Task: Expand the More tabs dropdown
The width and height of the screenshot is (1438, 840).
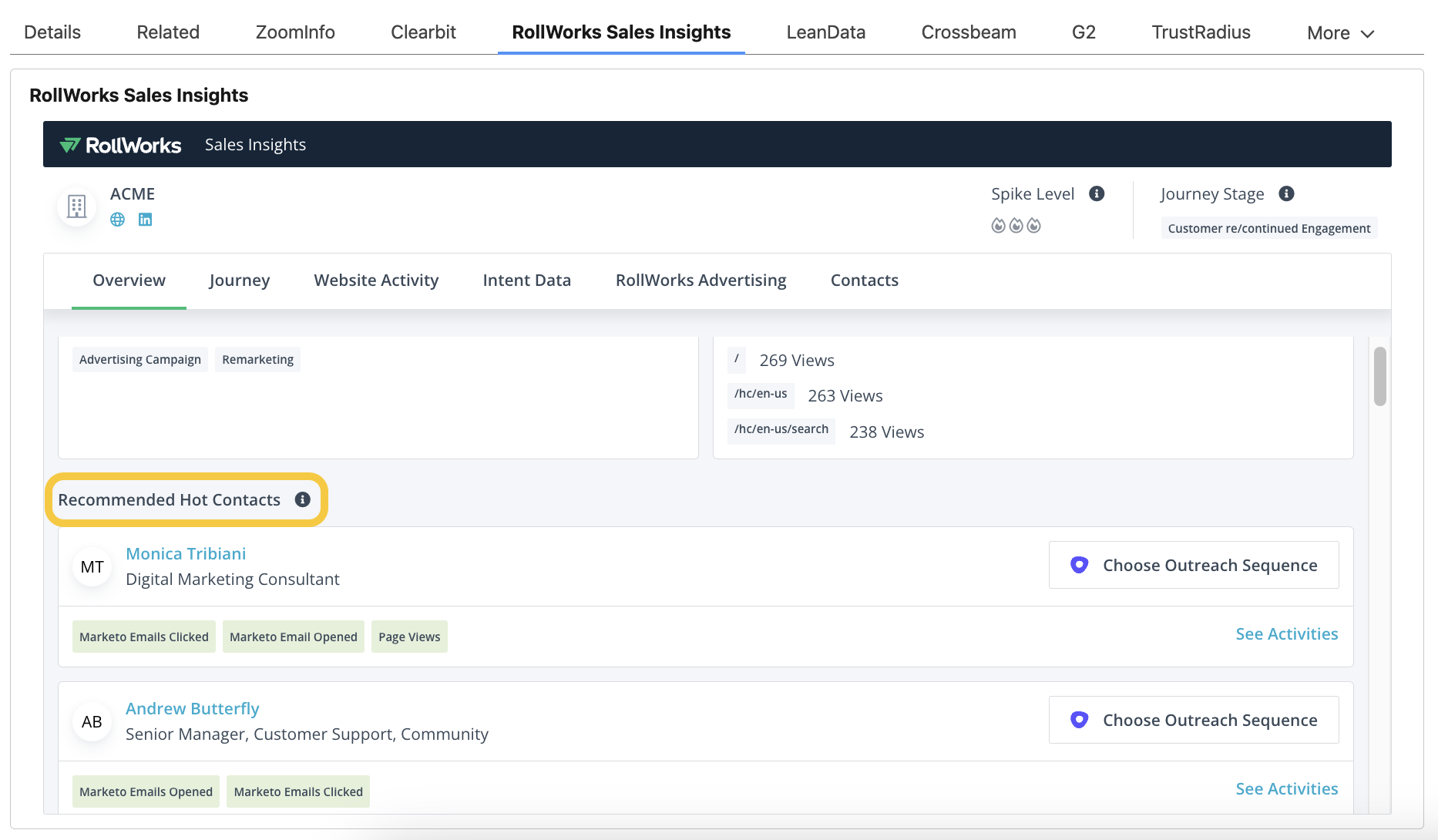Action: tap(1340, 33)
